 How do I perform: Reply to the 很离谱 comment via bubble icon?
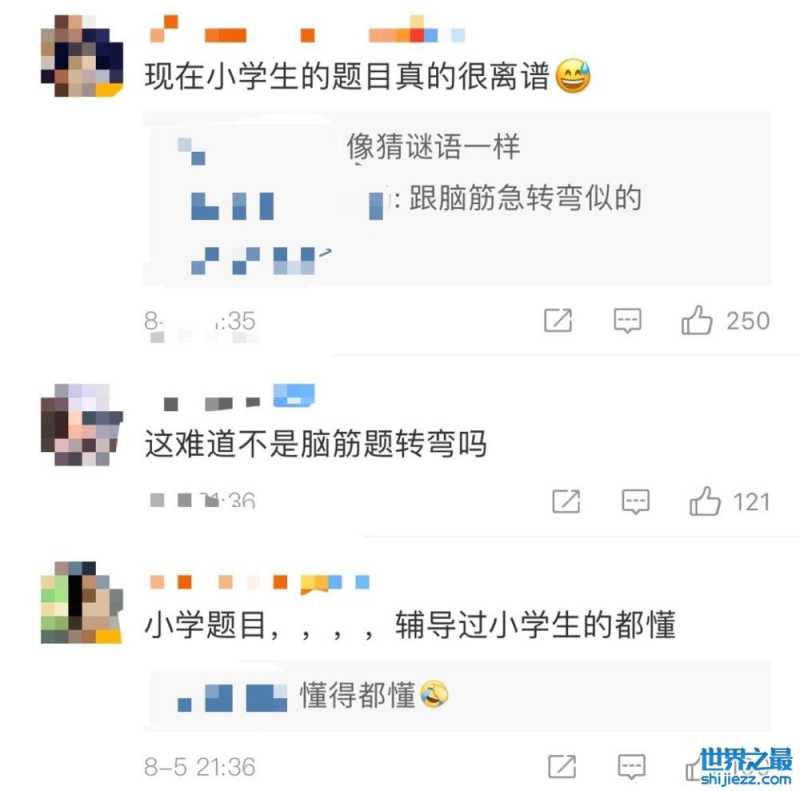[627, 321]
